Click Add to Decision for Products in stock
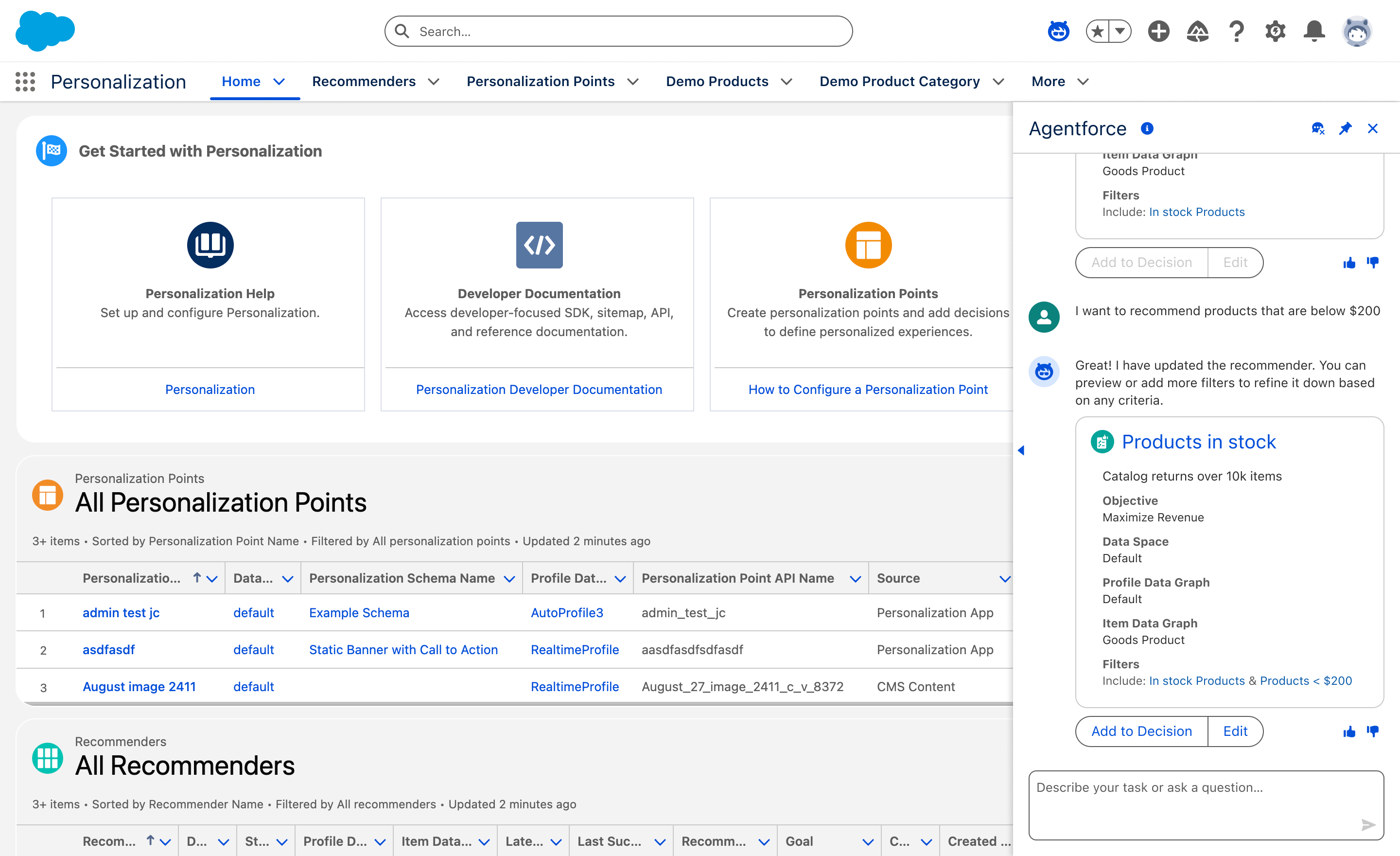The height and width of the screenshot is (856, 1400). click(x=1141, y=731)
